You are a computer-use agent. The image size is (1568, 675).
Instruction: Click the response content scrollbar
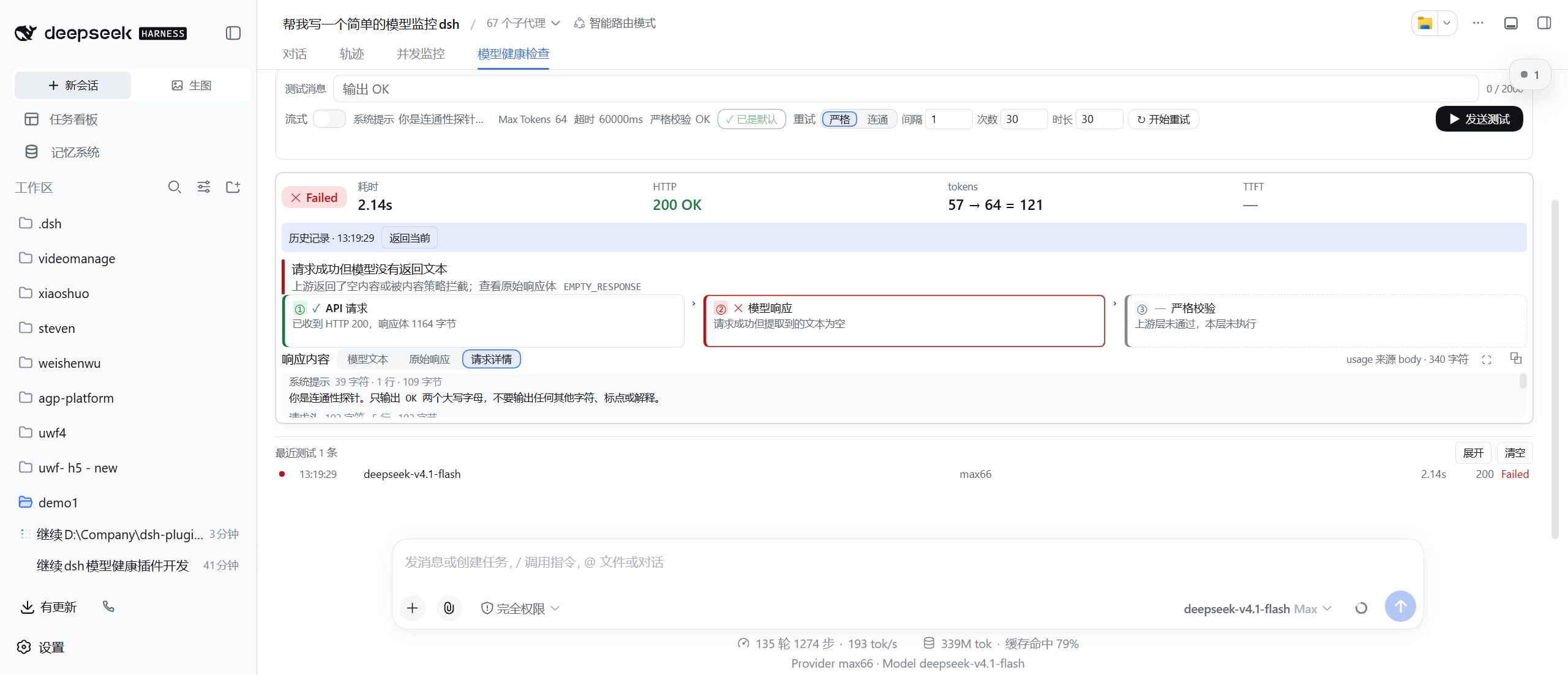1523,381
